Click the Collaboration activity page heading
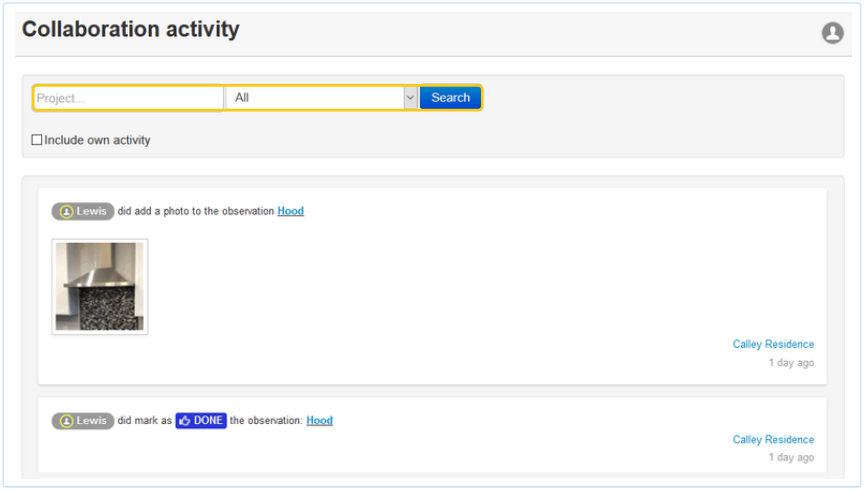The height and width of the screenshot is (492, 865). pyautogui.click(x=131, y=30)
